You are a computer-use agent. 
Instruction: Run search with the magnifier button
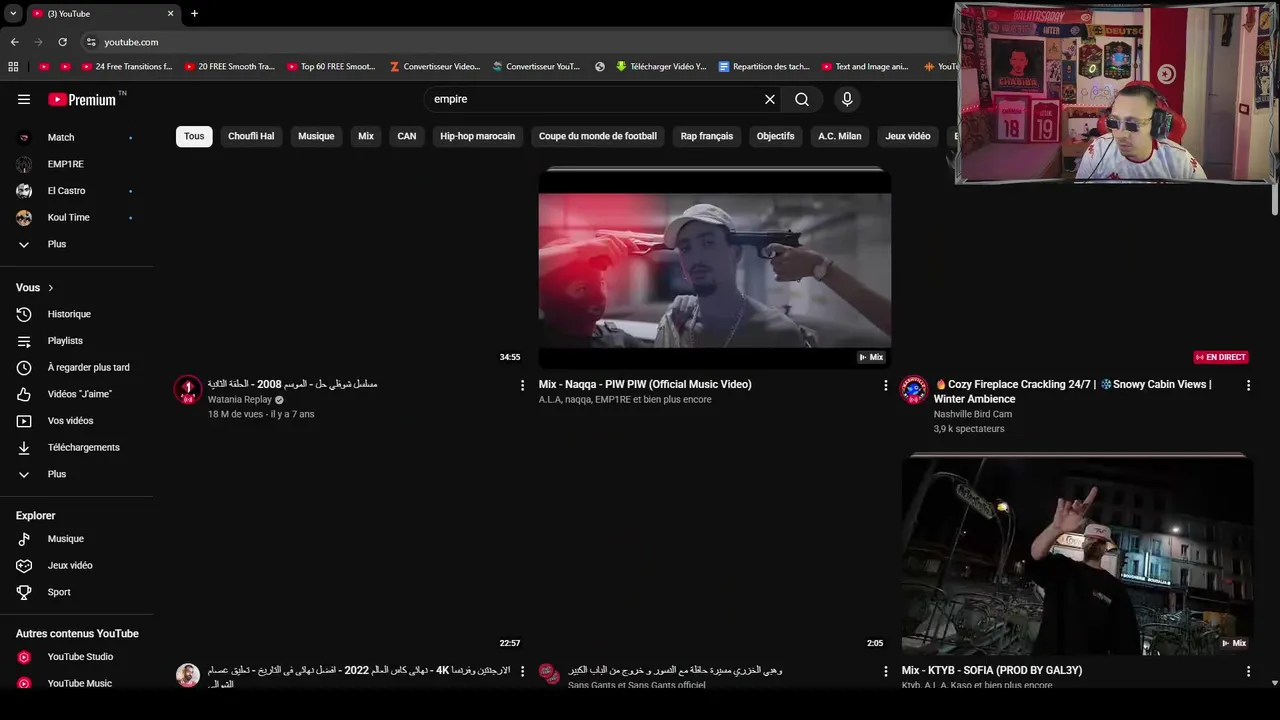coord(802,99)
